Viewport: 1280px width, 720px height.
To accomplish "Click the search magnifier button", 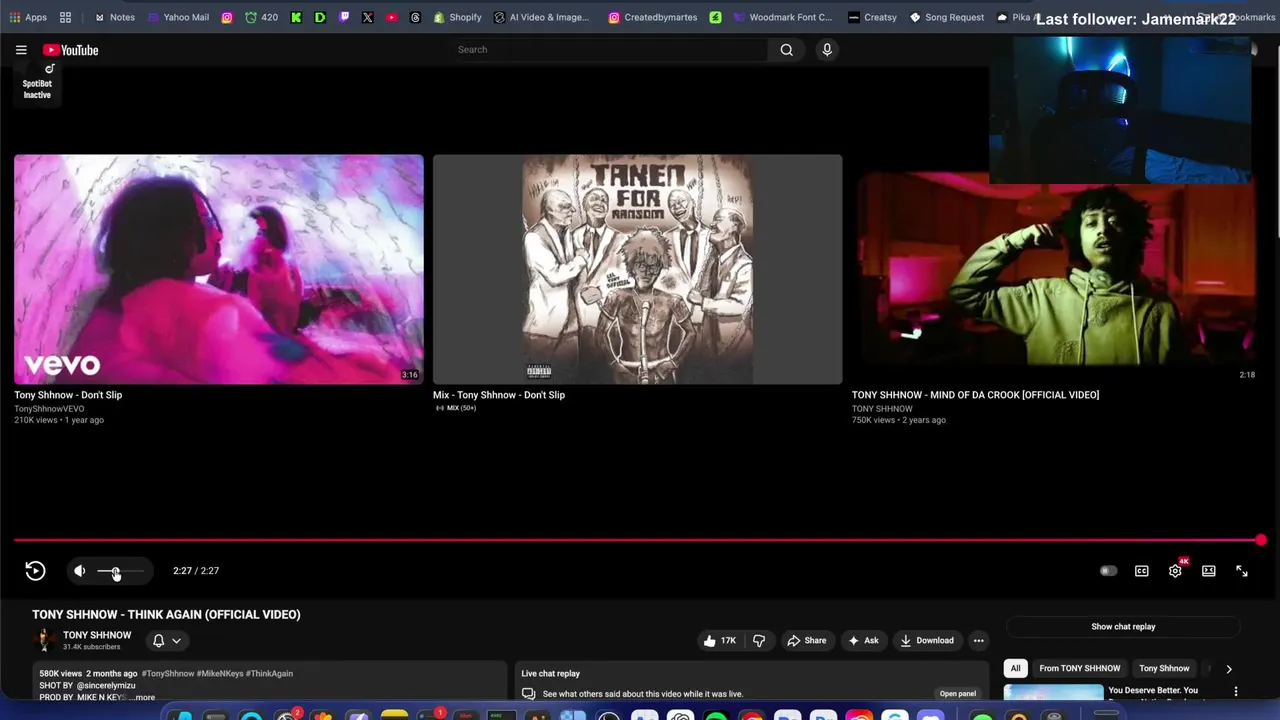I will tap(787, 50).
